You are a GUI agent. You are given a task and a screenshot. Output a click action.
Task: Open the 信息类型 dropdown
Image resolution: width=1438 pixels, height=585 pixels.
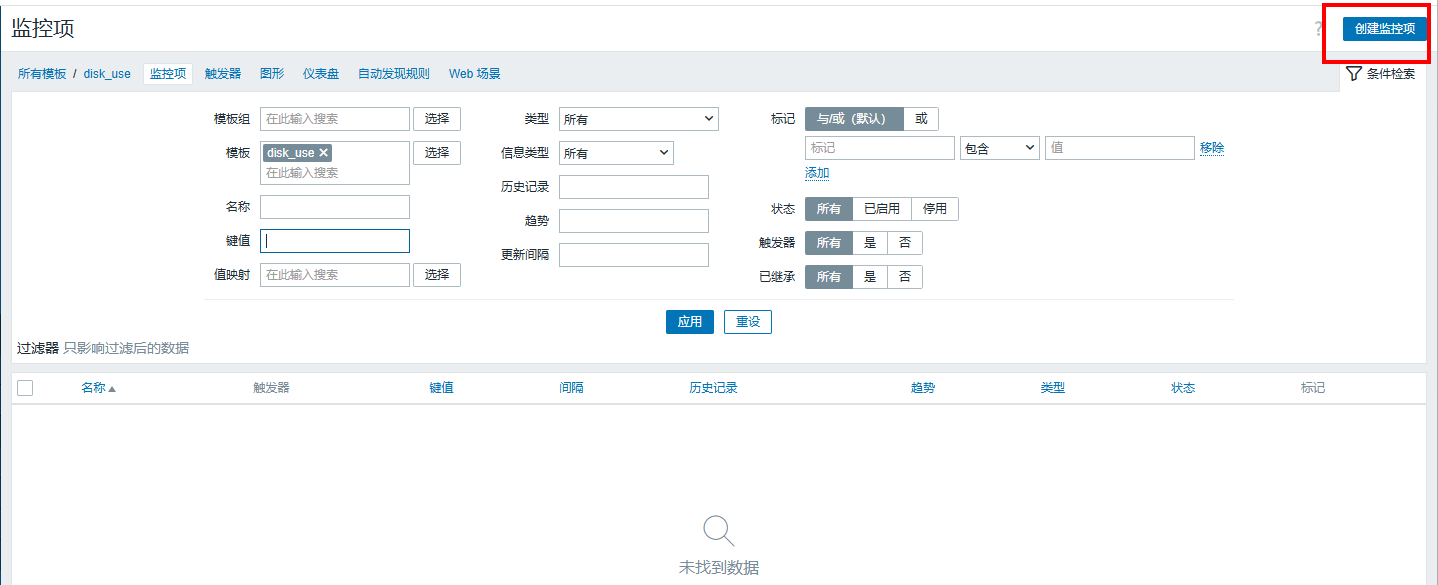(616, 153)
